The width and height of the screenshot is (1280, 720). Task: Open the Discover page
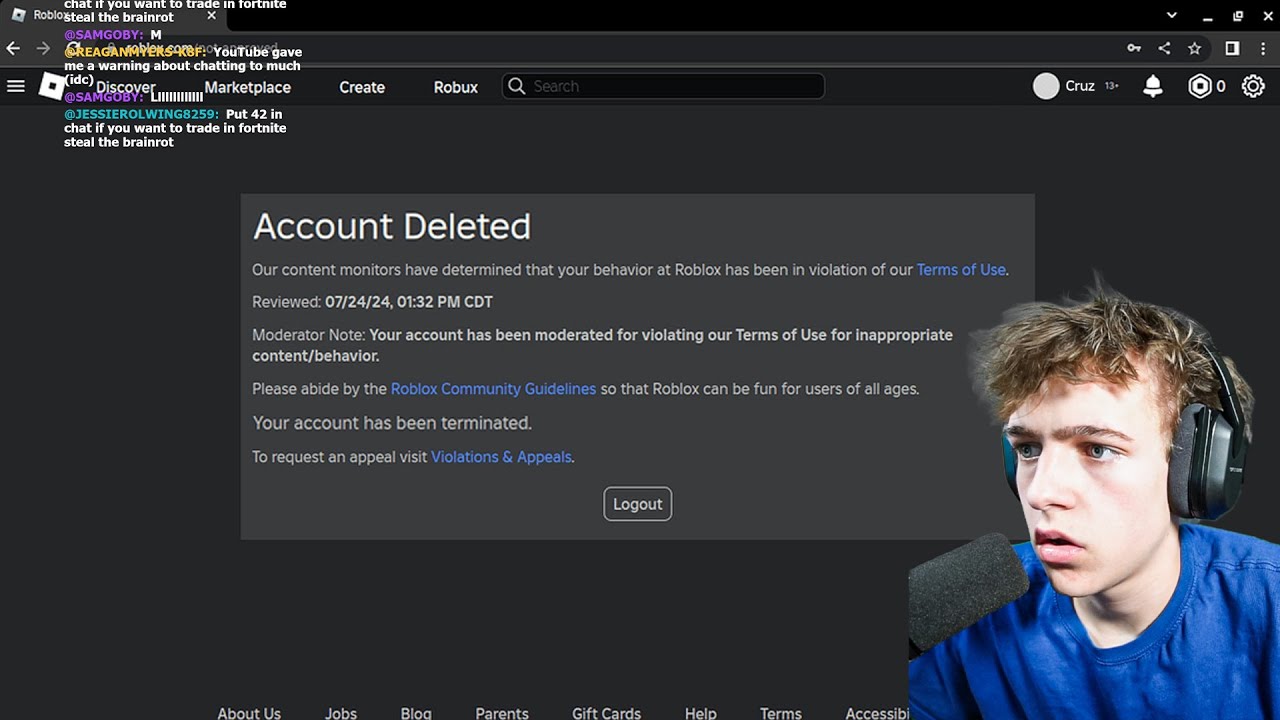(x=126, y=87)
